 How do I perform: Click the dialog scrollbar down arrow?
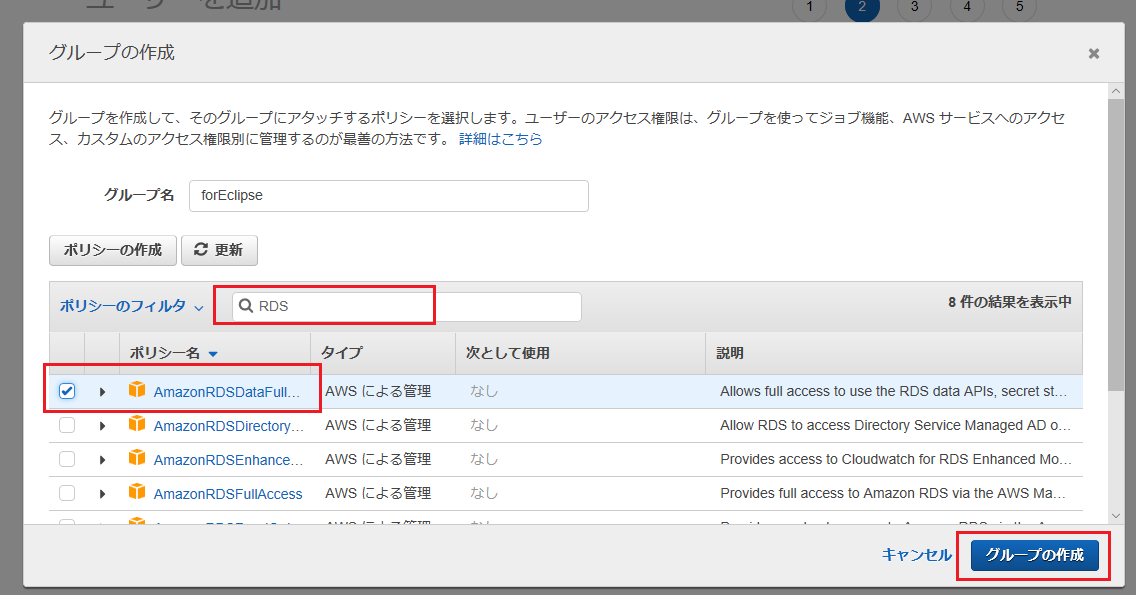click(x=1116, y=516)
